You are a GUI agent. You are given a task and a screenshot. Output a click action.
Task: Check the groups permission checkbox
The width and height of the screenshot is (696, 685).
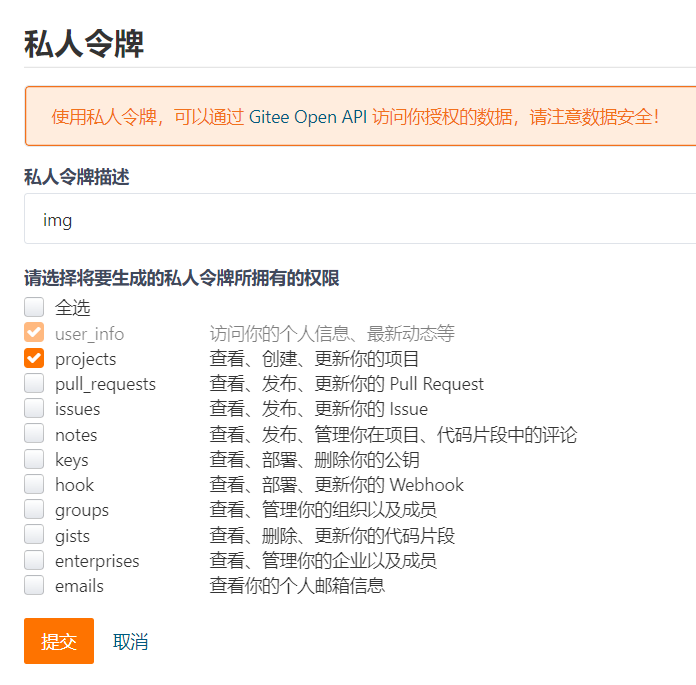click(34, 510)
